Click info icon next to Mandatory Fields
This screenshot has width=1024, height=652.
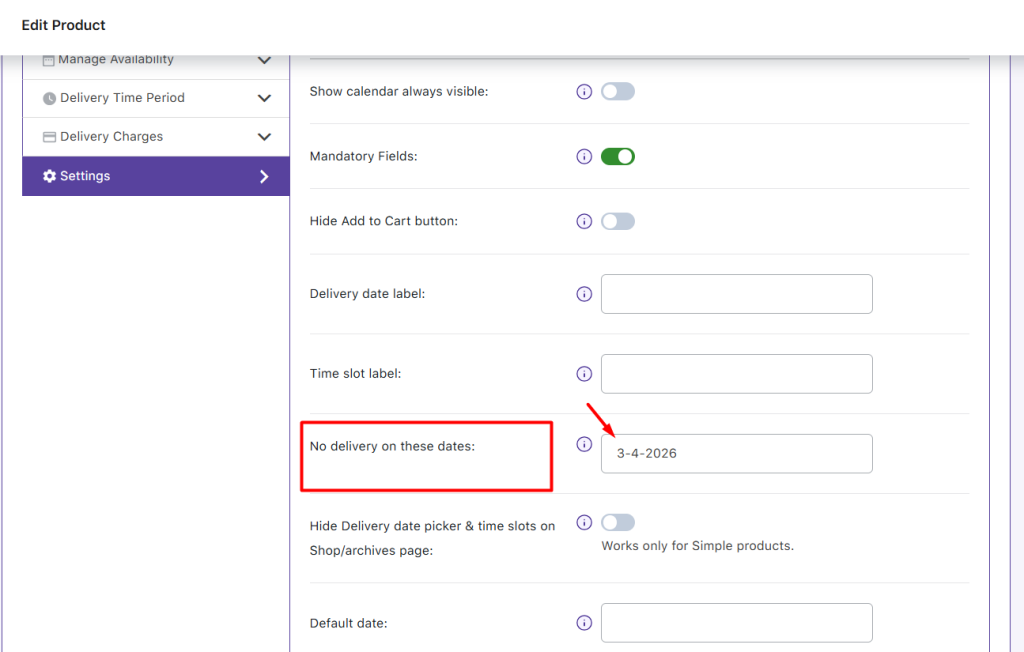[x=584, y=157]
